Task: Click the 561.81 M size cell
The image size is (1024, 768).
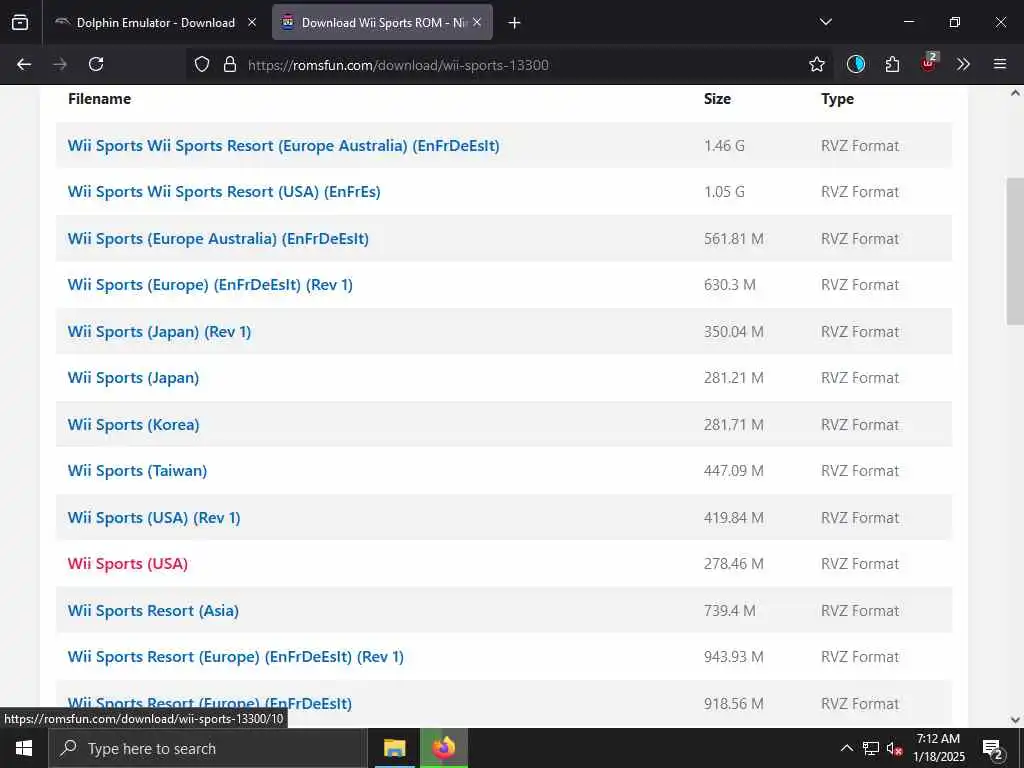Action: pyautogui.click(x=733, y=238)
